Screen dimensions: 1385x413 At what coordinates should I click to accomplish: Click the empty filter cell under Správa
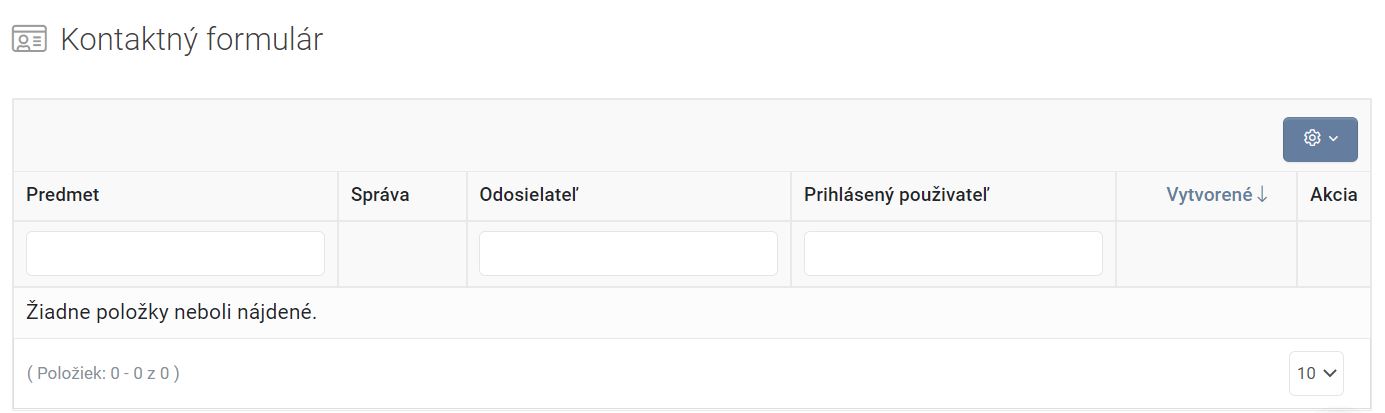tap(402, 254)
